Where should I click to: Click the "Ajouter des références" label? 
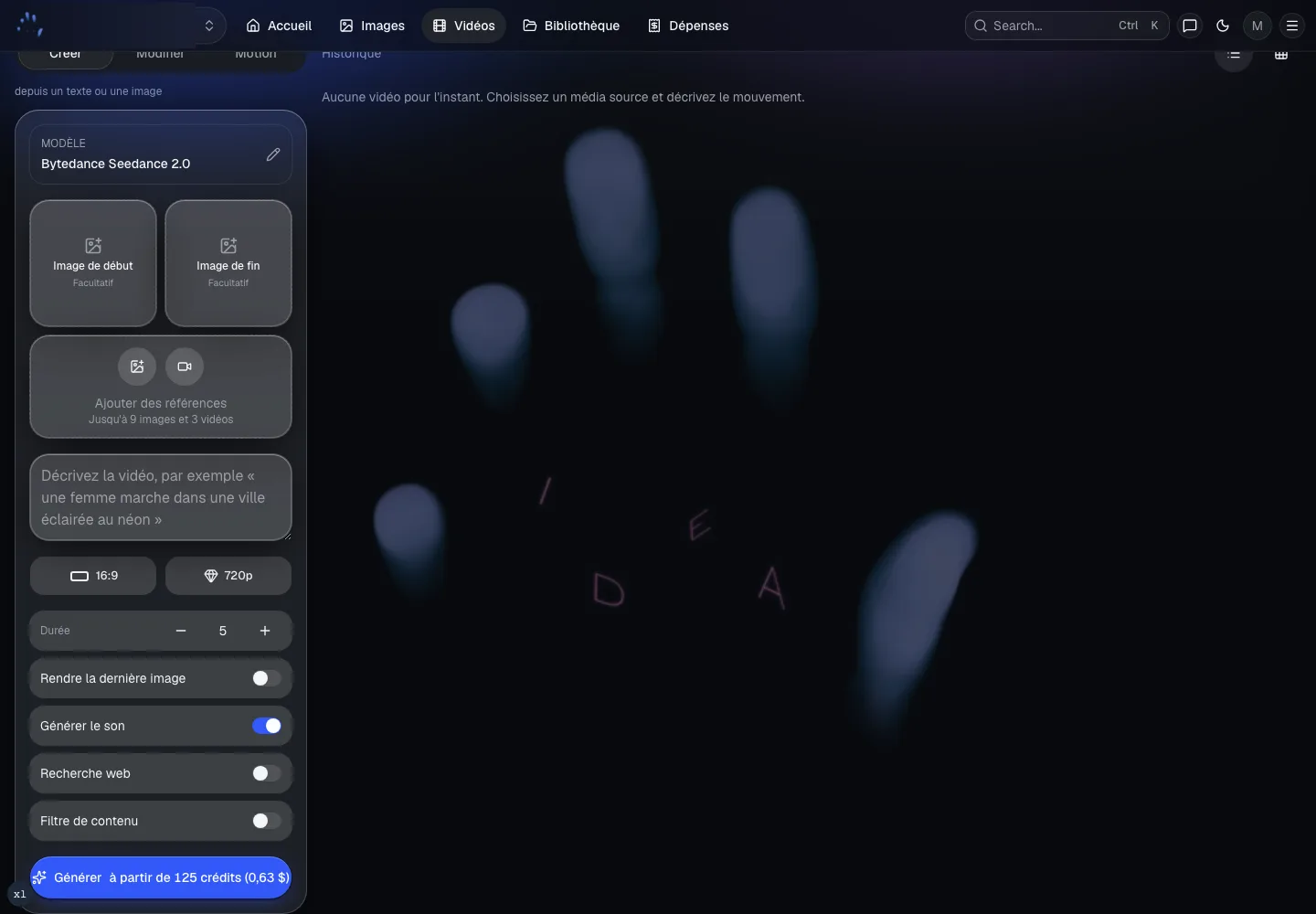coord(161,403)
